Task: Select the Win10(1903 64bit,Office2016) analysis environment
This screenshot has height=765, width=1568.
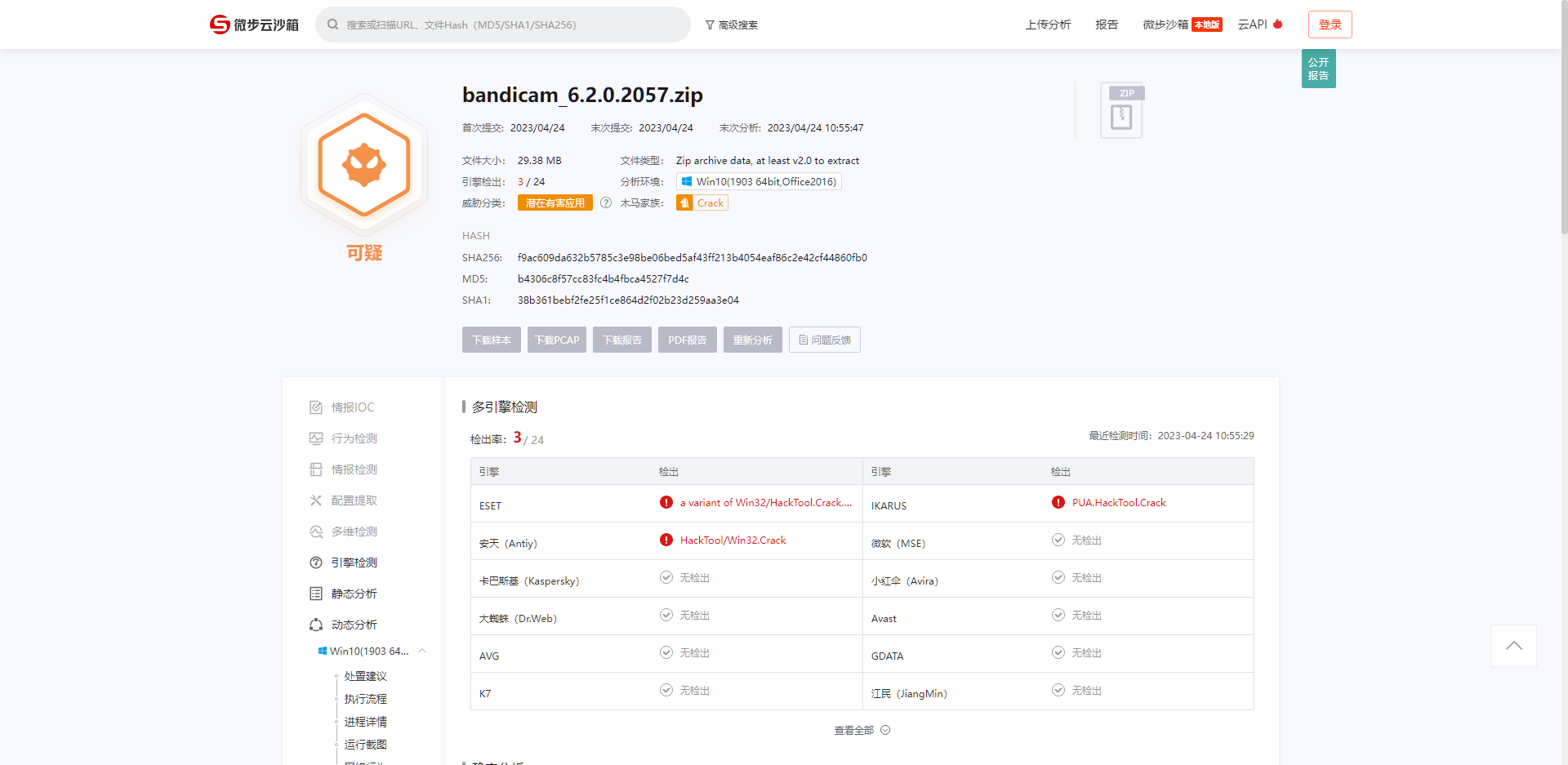Action: [x=759, y=181]
